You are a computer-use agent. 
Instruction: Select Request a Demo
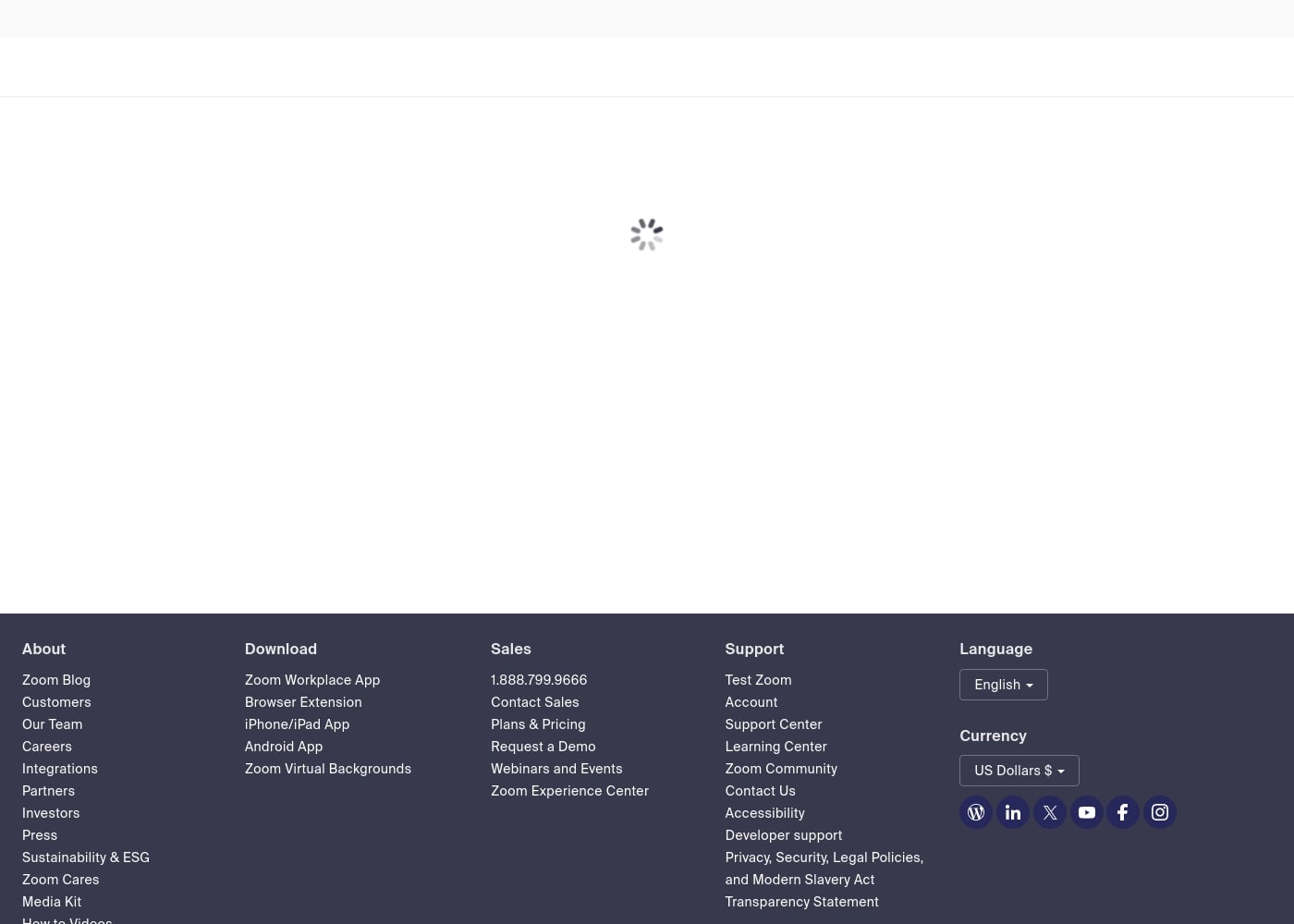[543, 747]
